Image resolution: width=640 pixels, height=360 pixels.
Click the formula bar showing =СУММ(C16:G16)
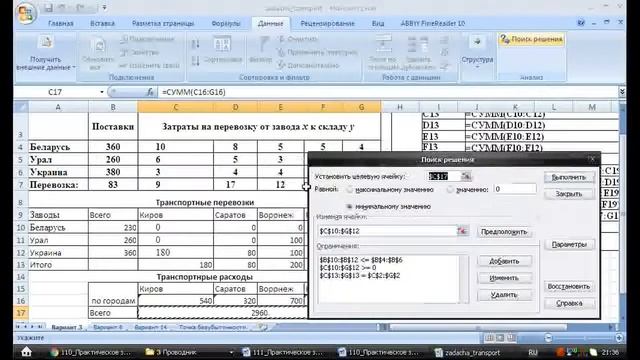pos(388,92)
